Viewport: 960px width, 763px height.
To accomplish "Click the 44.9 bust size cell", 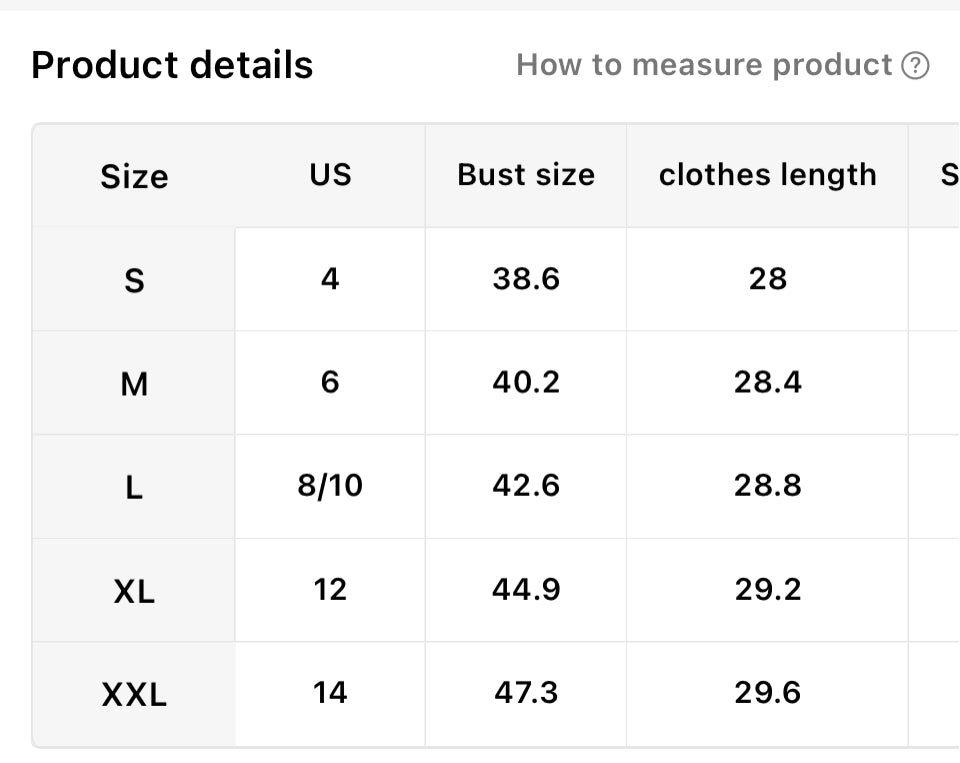I will pos(526,589).
